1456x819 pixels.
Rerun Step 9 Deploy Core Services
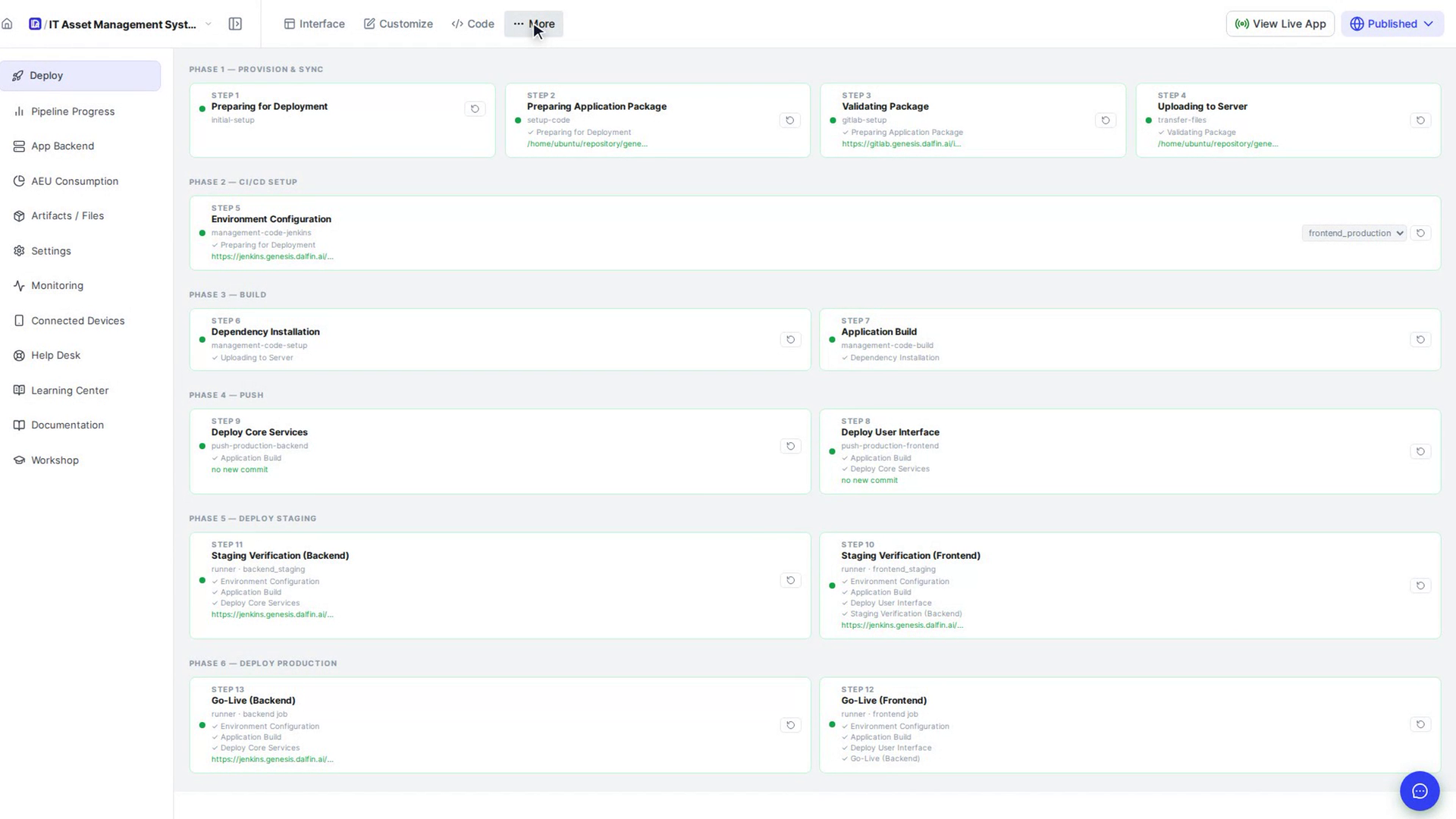790,447
